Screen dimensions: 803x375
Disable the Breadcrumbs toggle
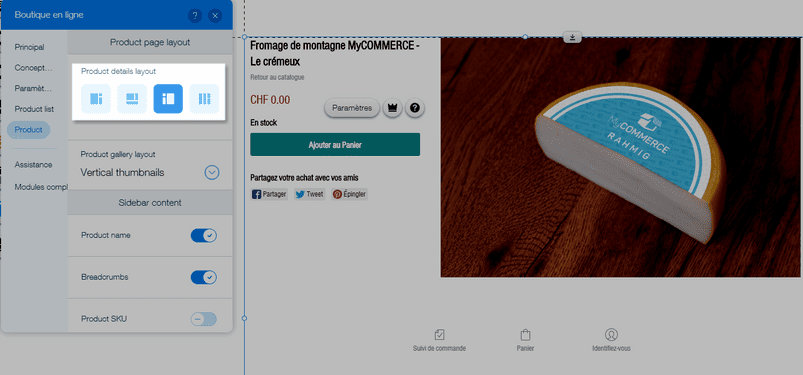click(x=204, y=278)
